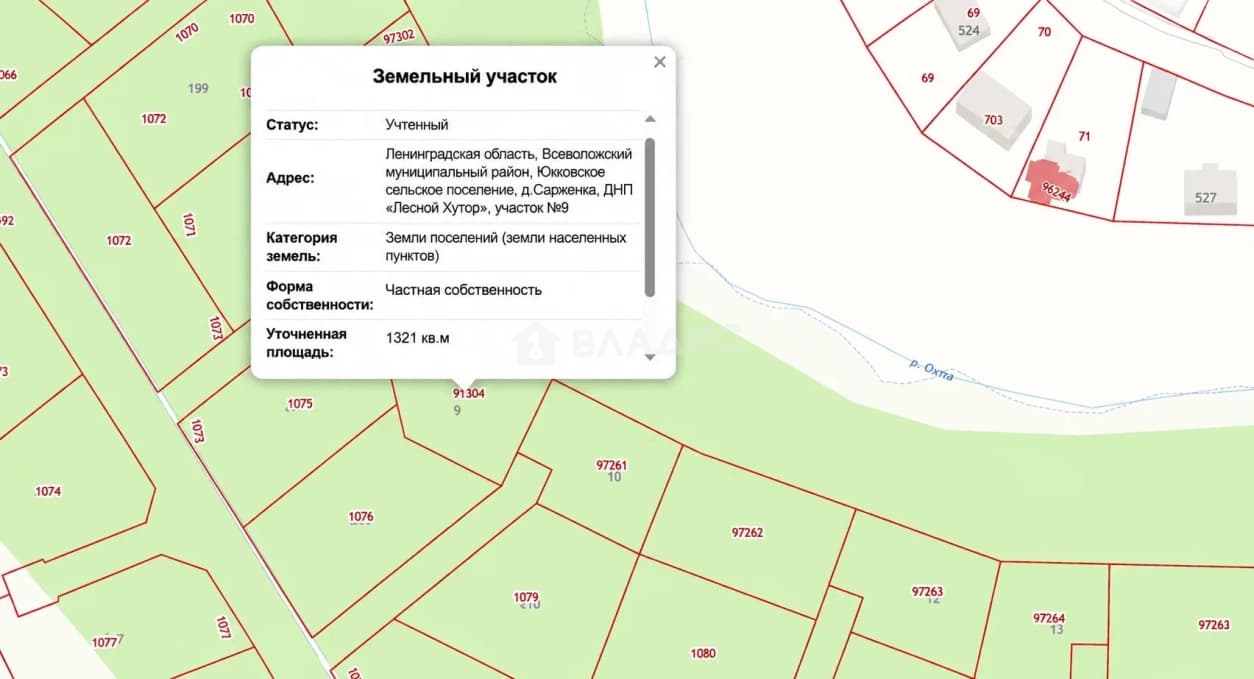
Task: Select parcel 71 on the map
Action: pos(1084,136)
